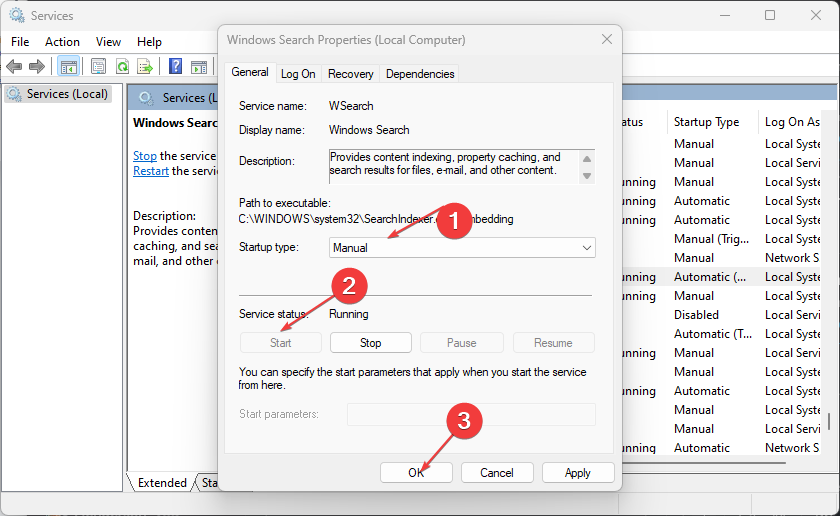840x516 pixels.
Task: Close the Windows Search Properties dialog
Action: [606, 39]
